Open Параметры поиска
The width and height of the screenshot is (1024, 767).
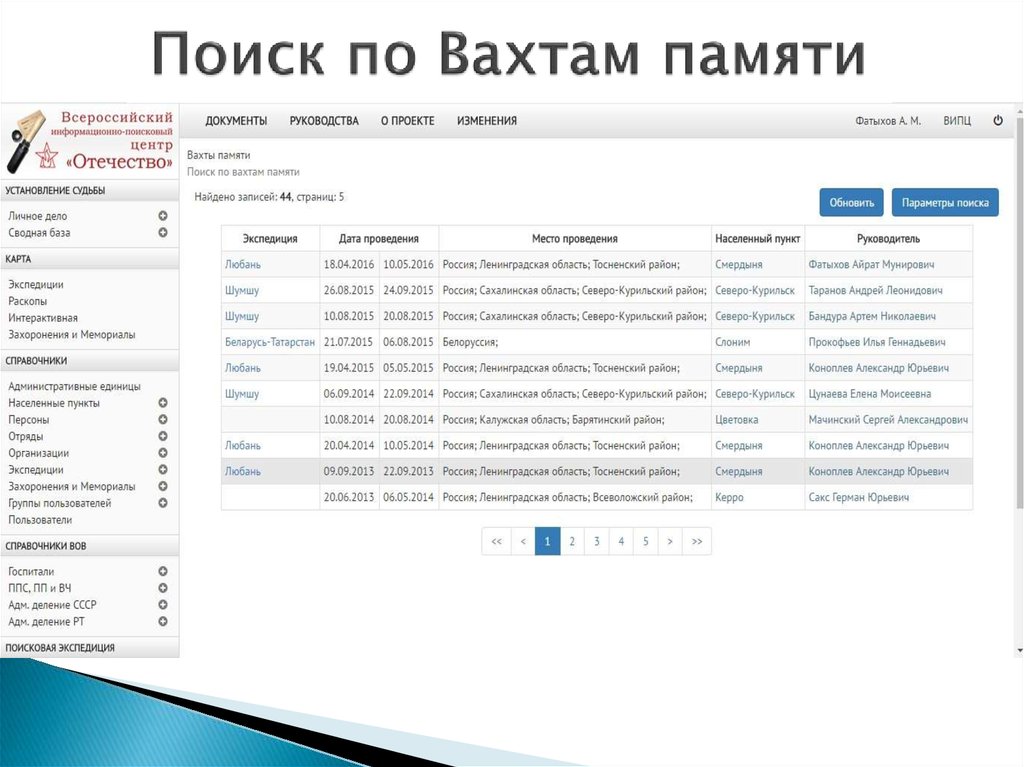pyautogui.click(x=944, y=201)
